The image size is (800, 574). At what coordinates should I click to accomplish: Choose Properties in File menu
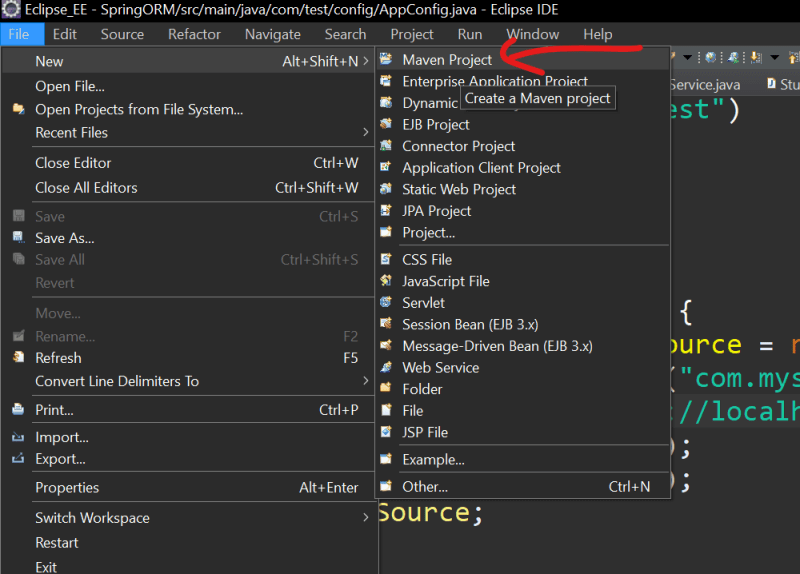pos(188,487)
